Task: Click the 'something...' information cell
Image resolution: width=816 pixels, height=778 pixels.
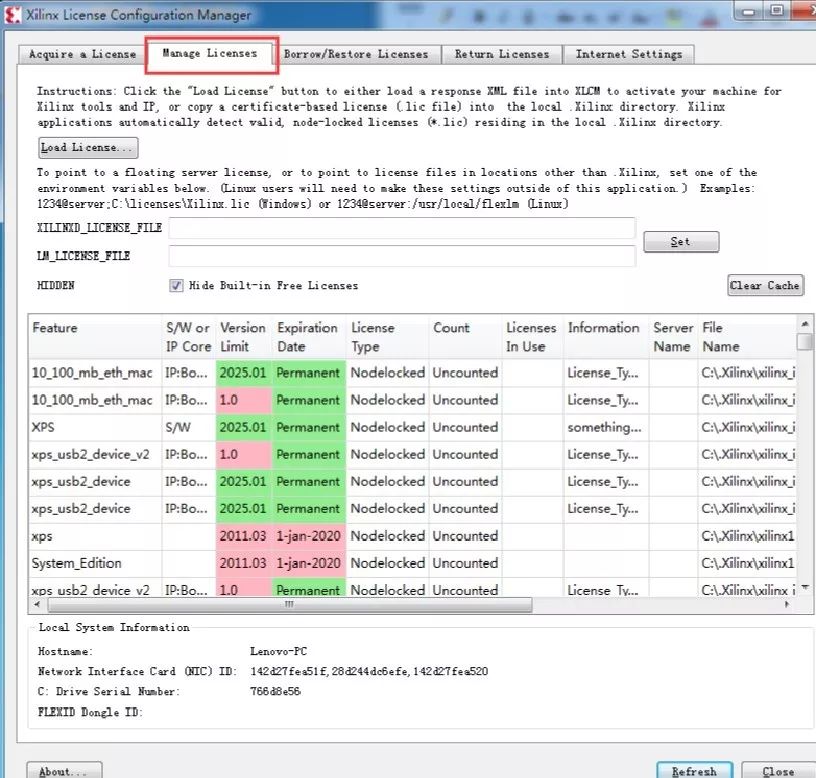Action: click(x=605, y=427)
